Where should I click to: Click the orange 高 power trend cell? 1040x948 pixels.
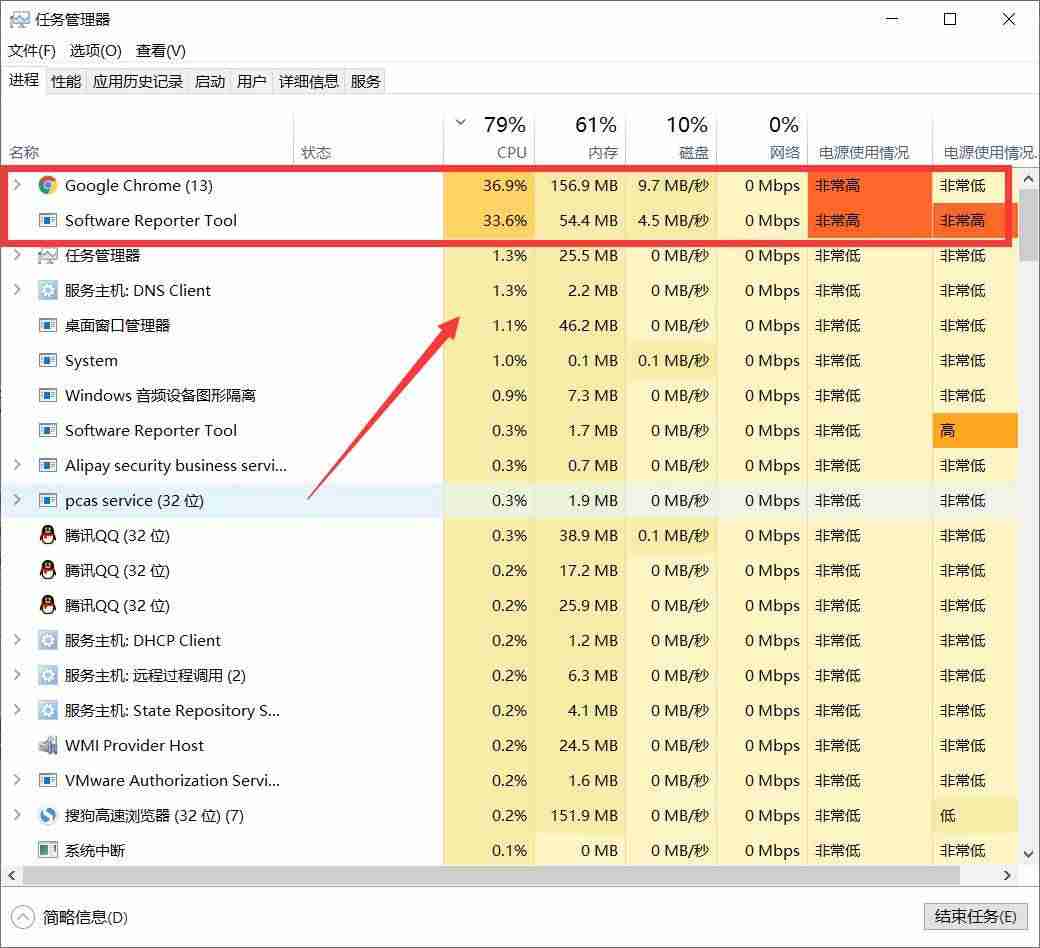coord(975,431)
